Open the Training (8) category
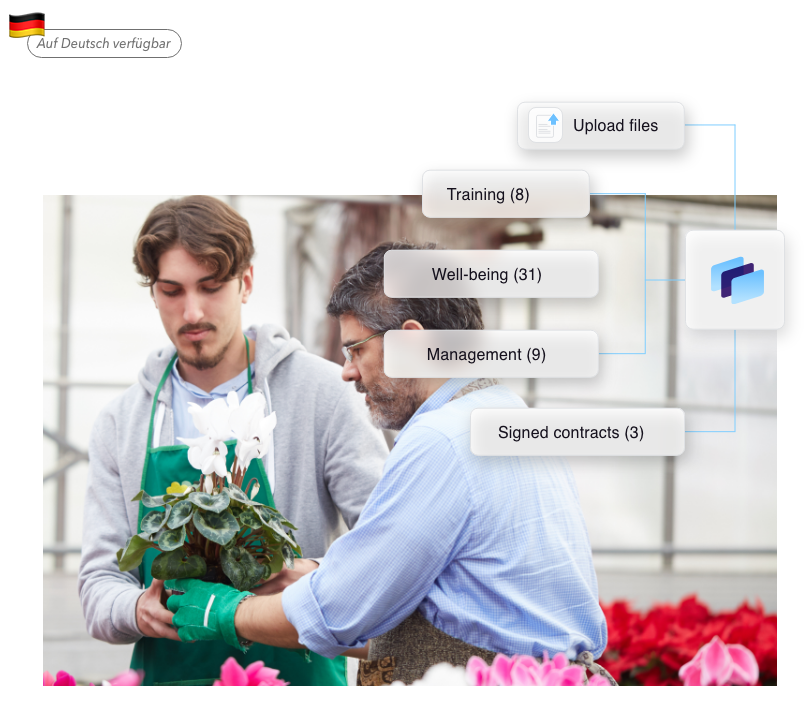 tap(505, 194)
